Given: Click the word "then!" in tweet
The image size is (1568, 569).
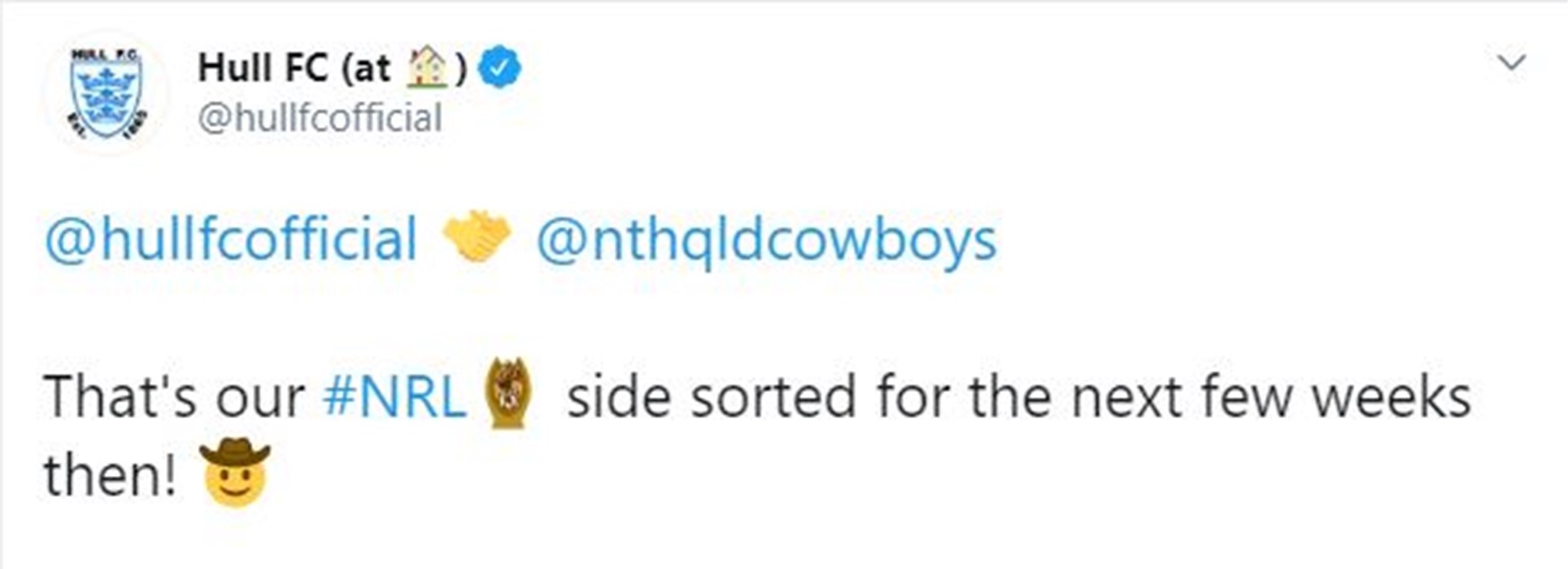Looking at the screenshot, I should pos(109,474).
